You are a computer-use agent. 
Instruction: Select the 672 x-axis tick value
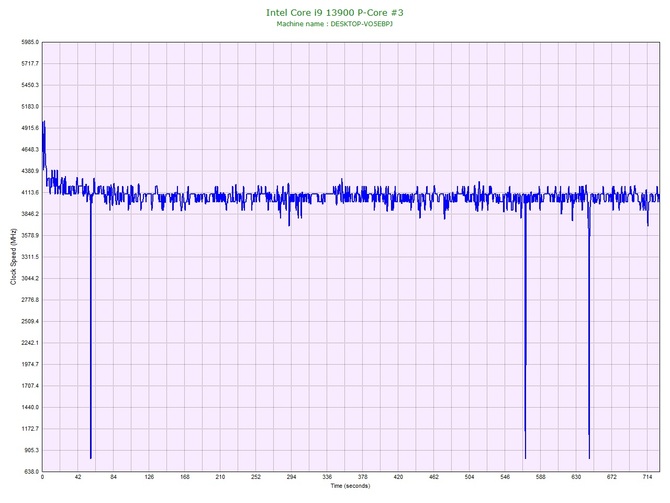(611, 477)
